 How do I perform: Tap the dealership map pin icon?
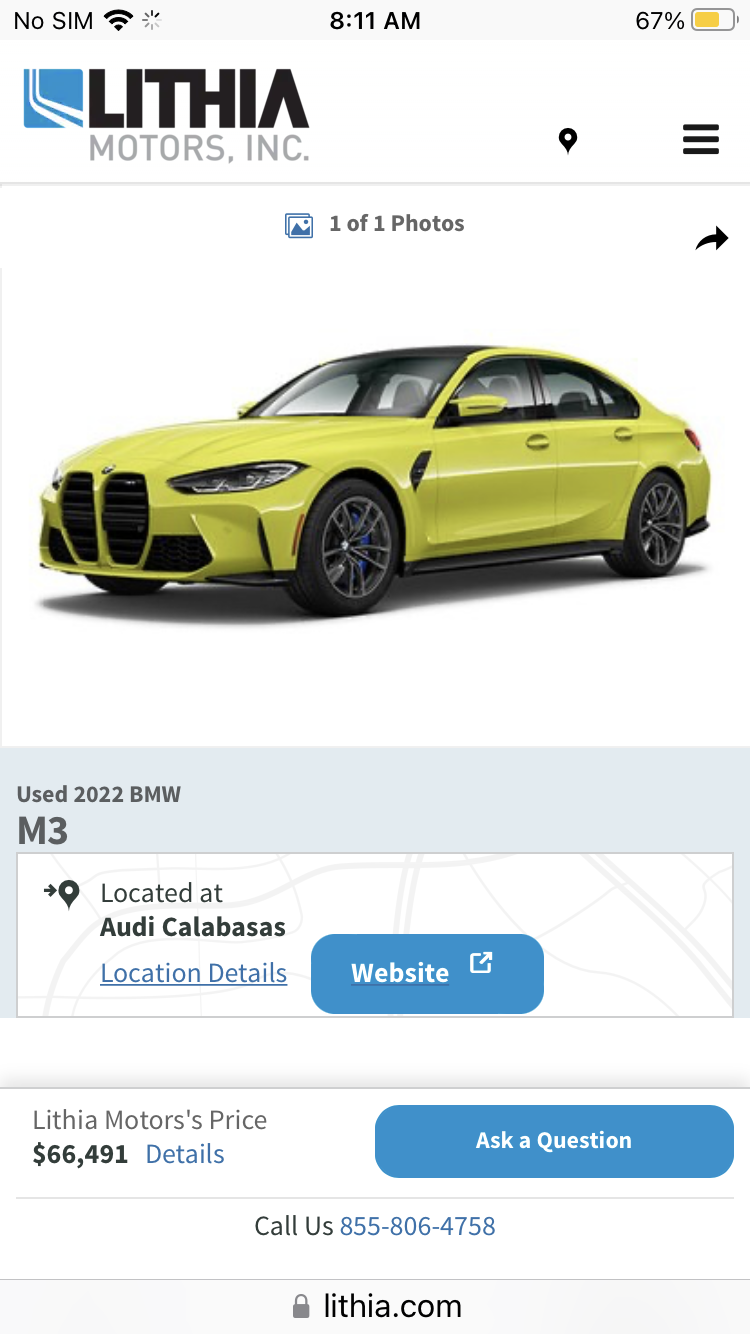coord(63,893)
